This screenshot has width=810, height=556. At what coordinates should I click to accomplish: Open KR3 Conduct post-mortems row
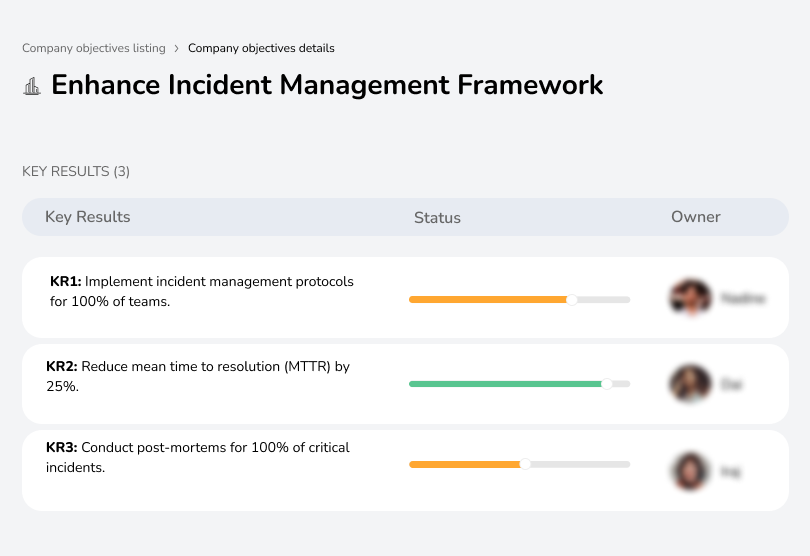tap(405, 470)
